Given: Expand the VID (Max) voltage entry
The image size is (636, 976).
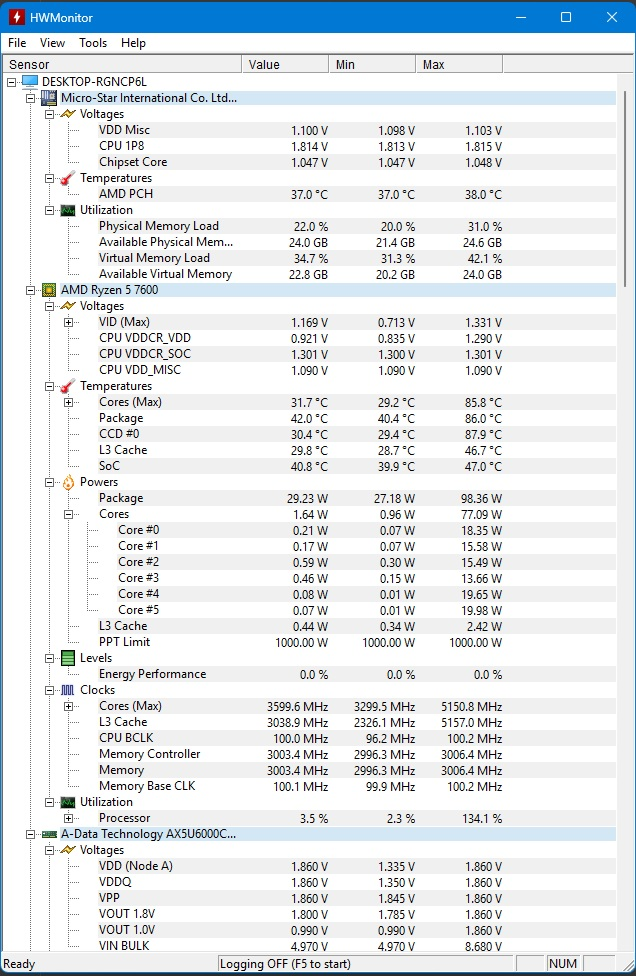Looking at the screenshot, I should [68, 322].
